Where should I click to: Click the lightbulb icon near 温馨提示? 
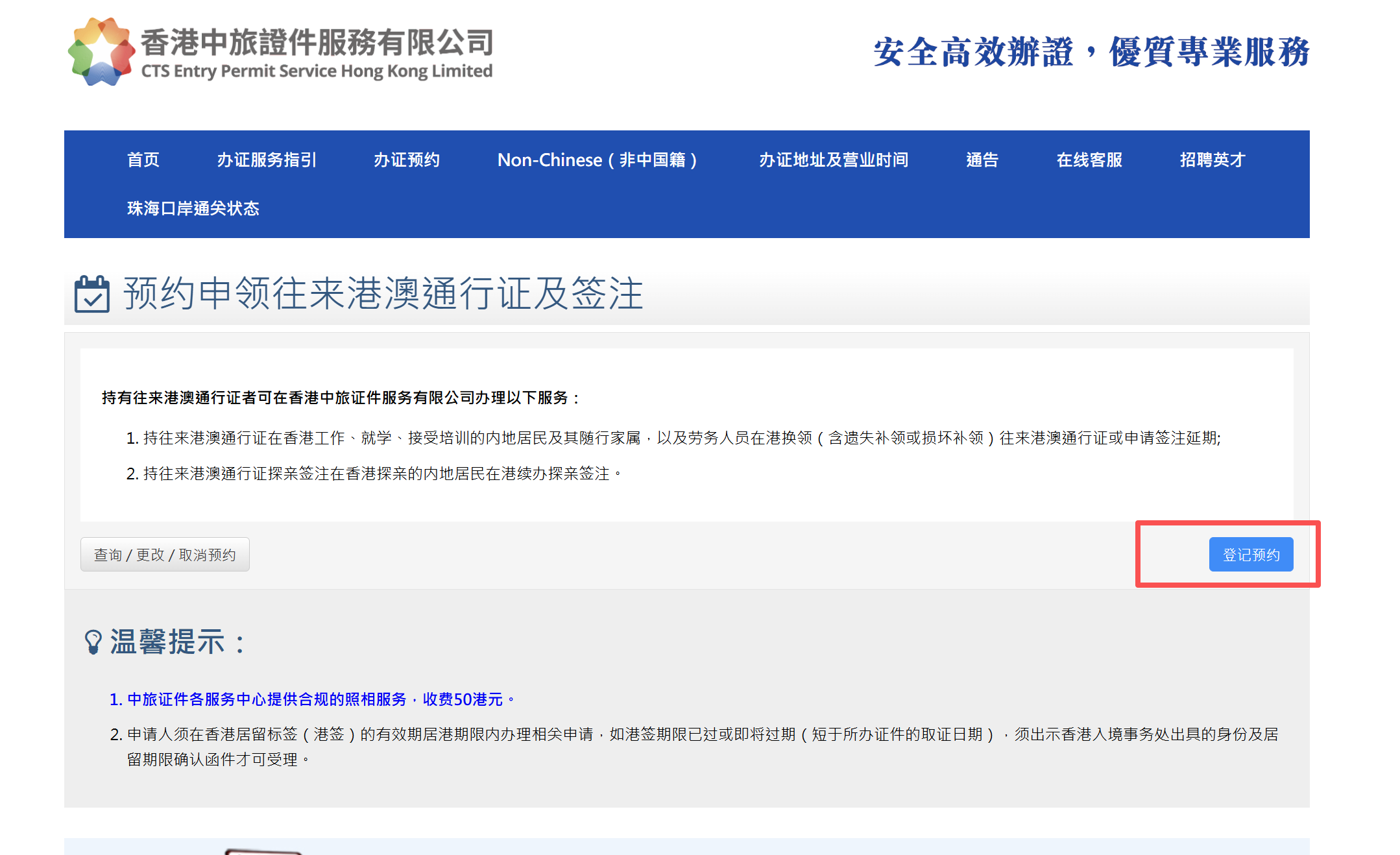coord(93,642)
